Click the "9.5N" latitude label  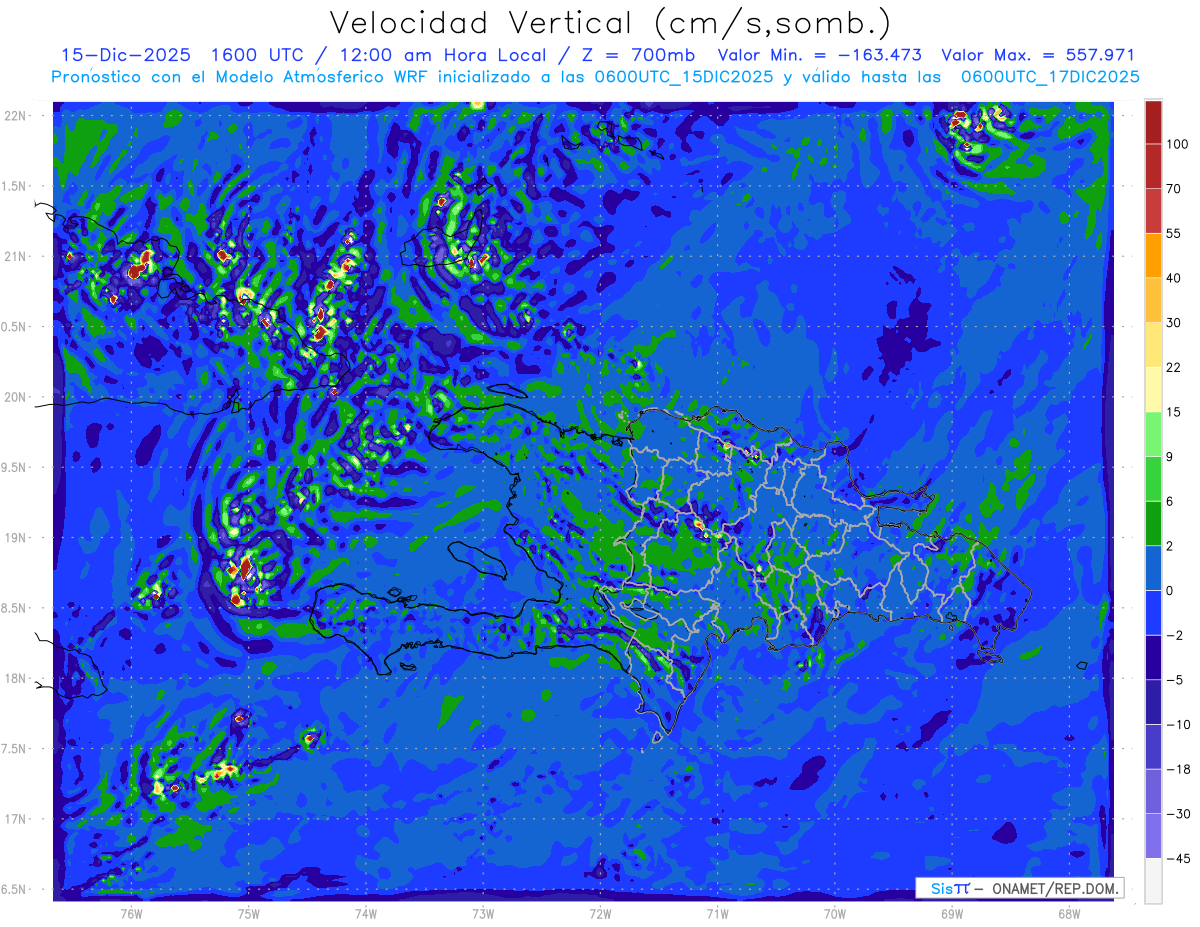point(16,467)
